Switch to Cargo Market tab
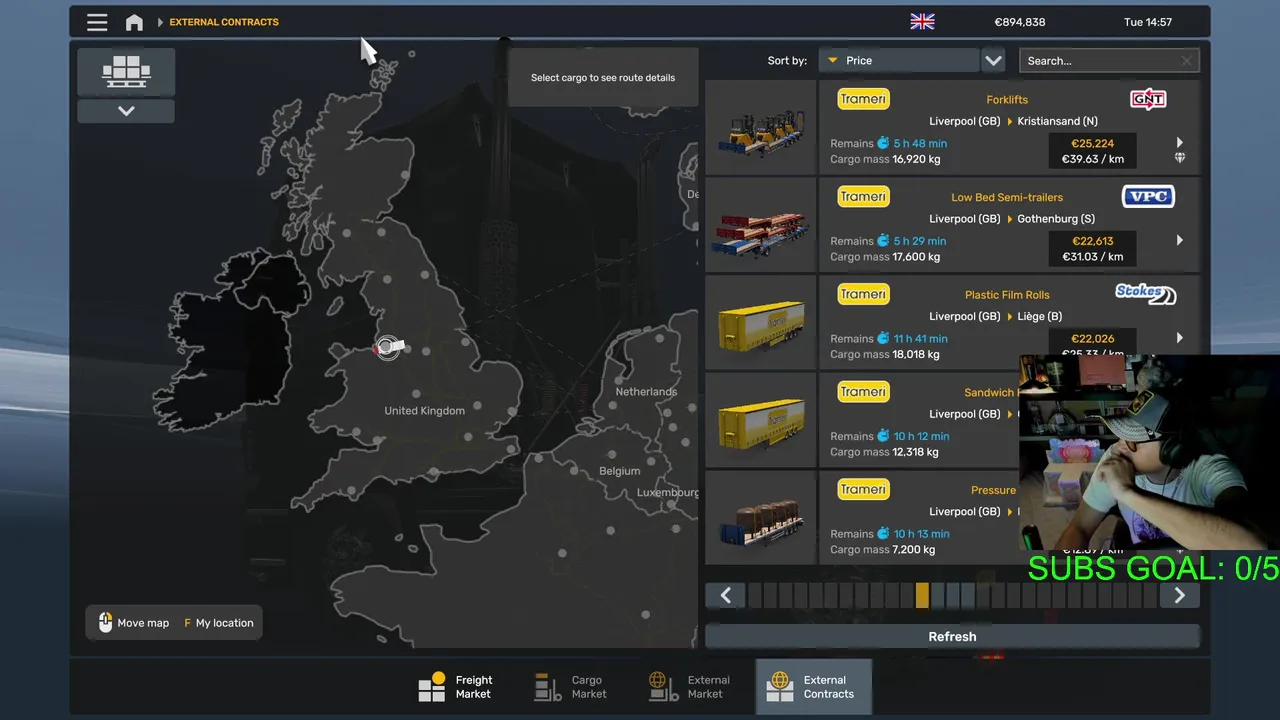 (x=571, y=687)
